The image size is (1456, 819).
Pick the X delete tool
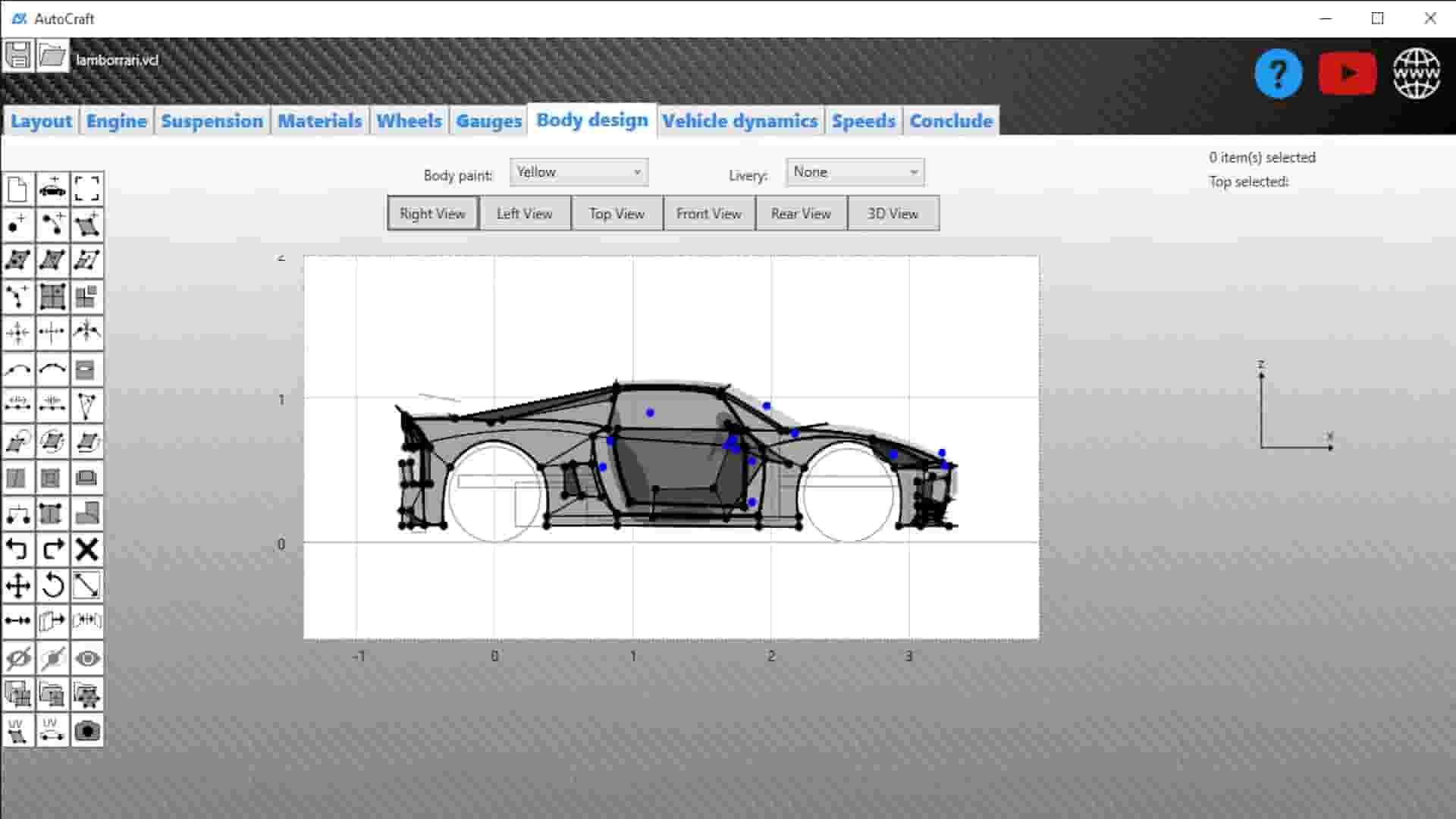[x=86, y=550]
